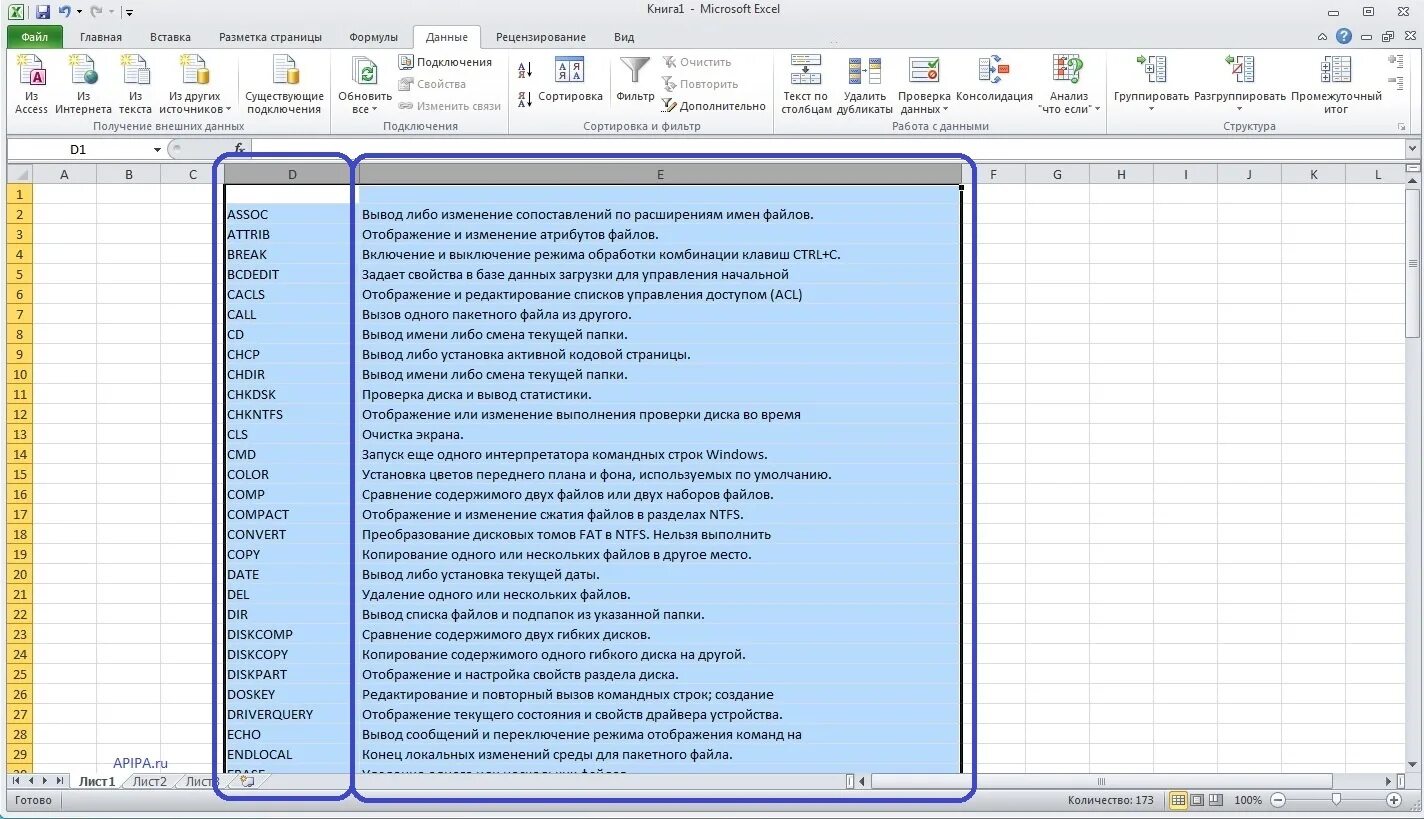Screen dimensions: 1424x819
Task: Switch to Page Layout view in status bar
Action: coord(1197,801)
